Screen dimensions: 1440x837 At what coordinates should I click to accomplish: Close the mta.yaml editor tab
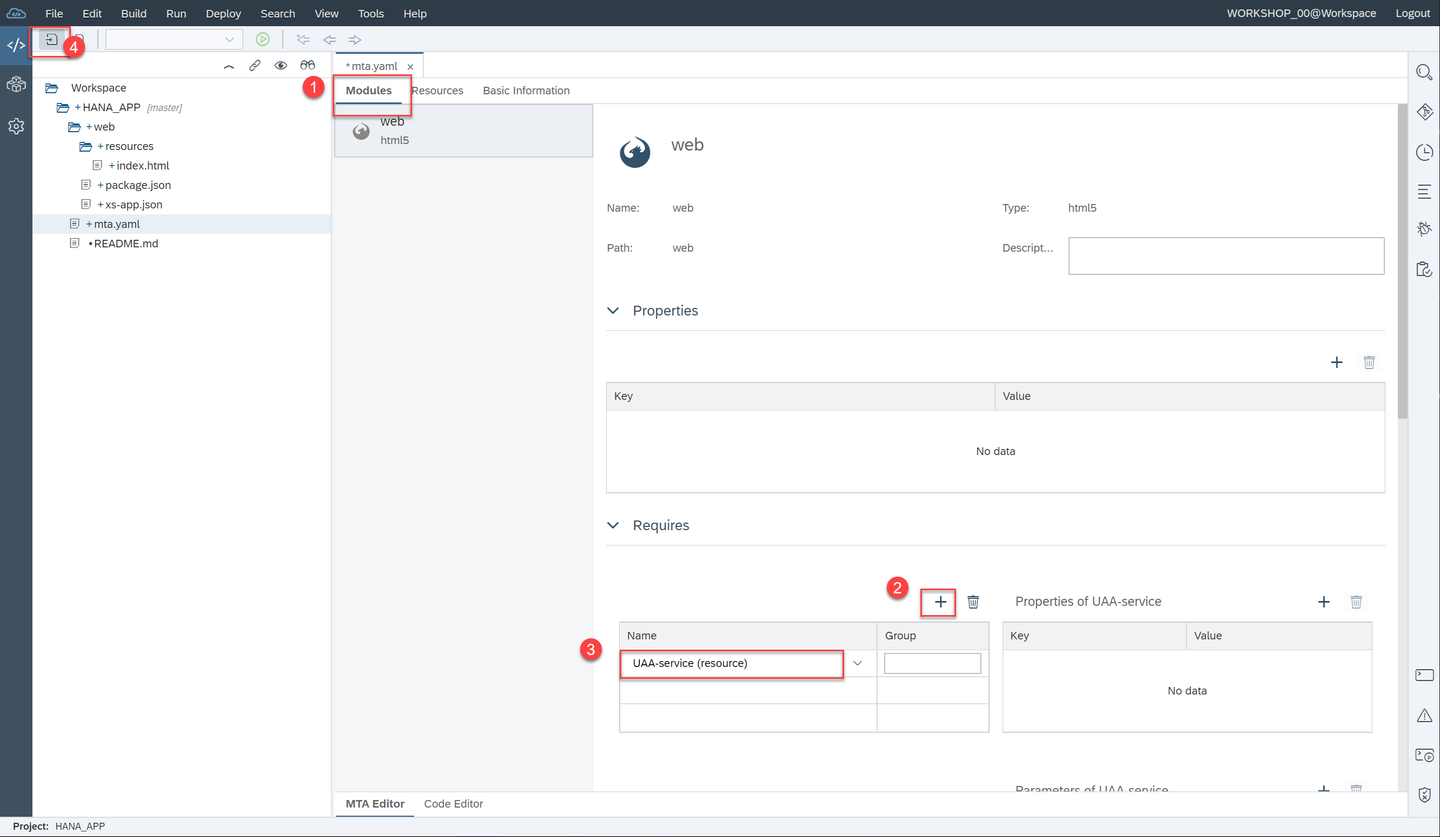click(410, 66)
